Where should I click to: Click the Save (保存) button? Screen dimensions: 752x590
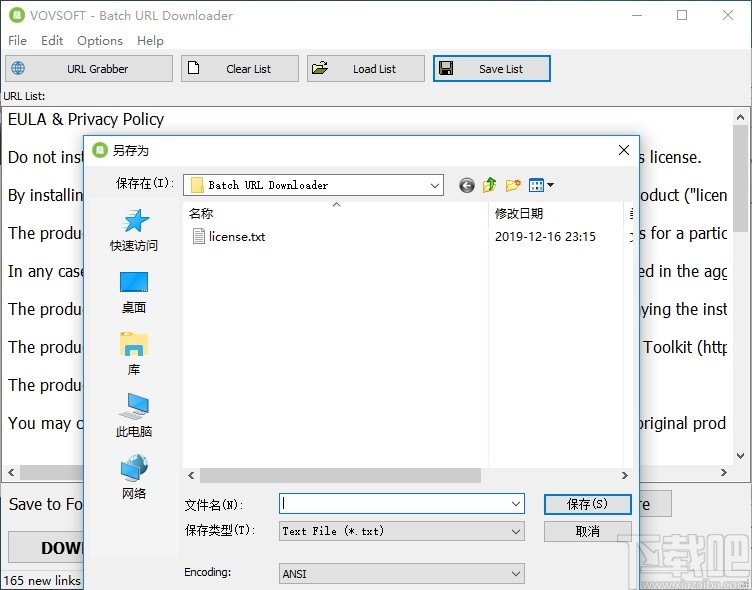click(x=588, y=504)
